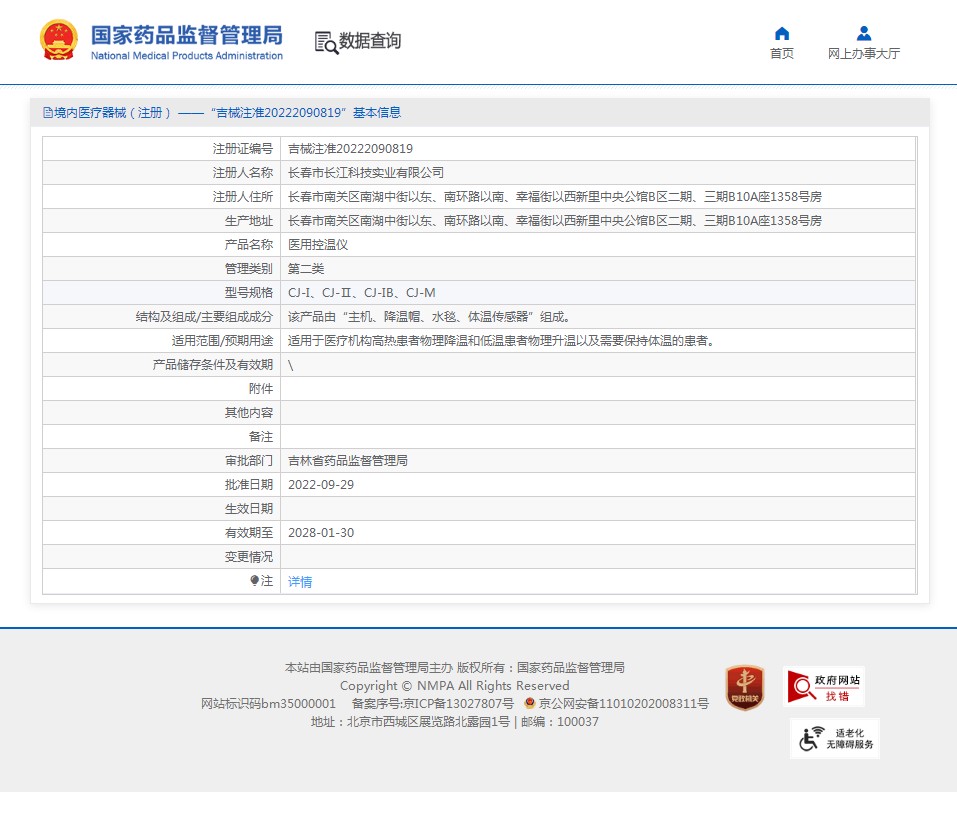Click the 产品名称 row label

pyautogui.click(x=248, y=245)
